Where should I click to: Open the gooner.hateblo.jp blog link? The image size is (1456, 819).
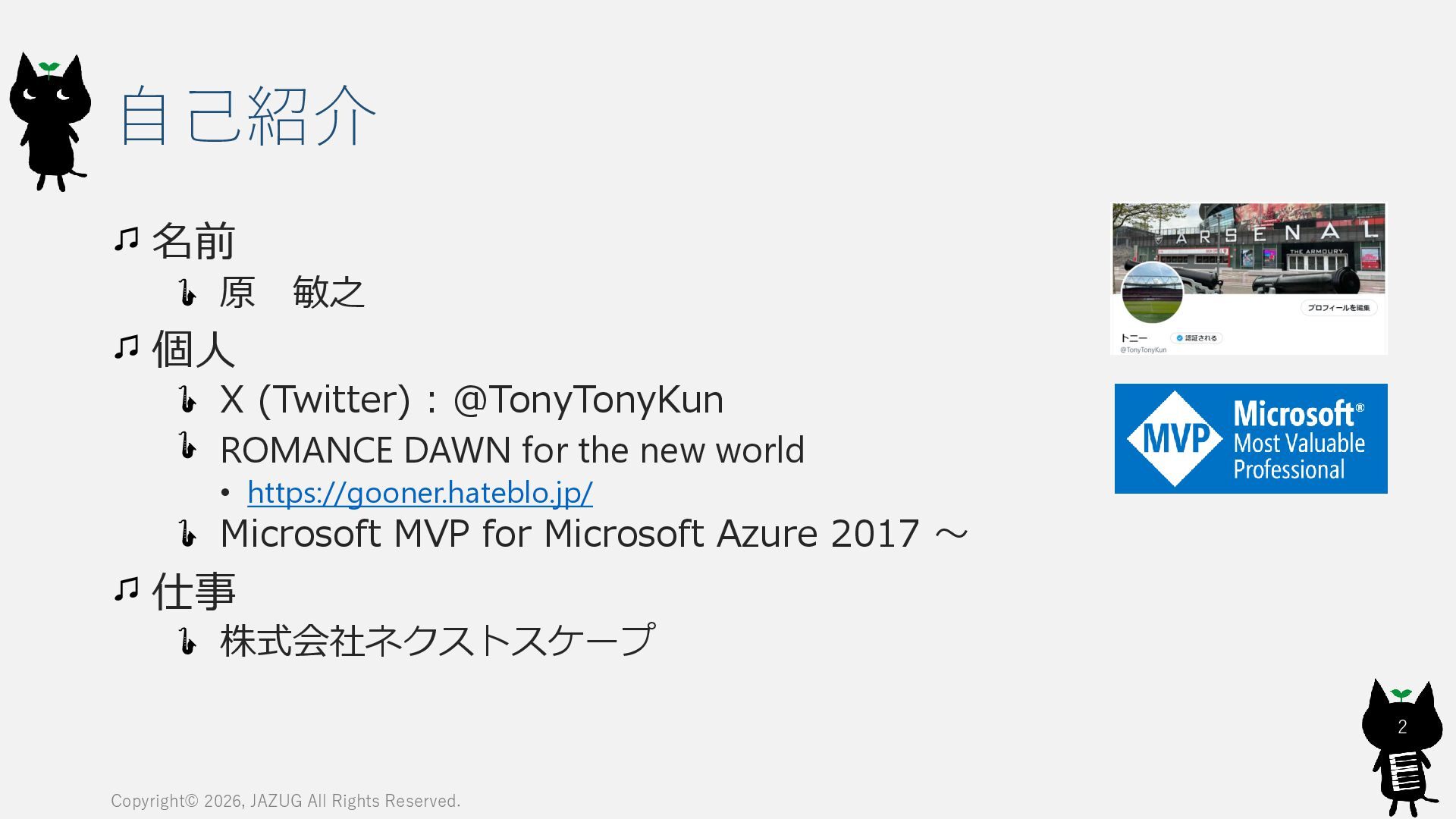pyautogui.click(x=419, y=493)
